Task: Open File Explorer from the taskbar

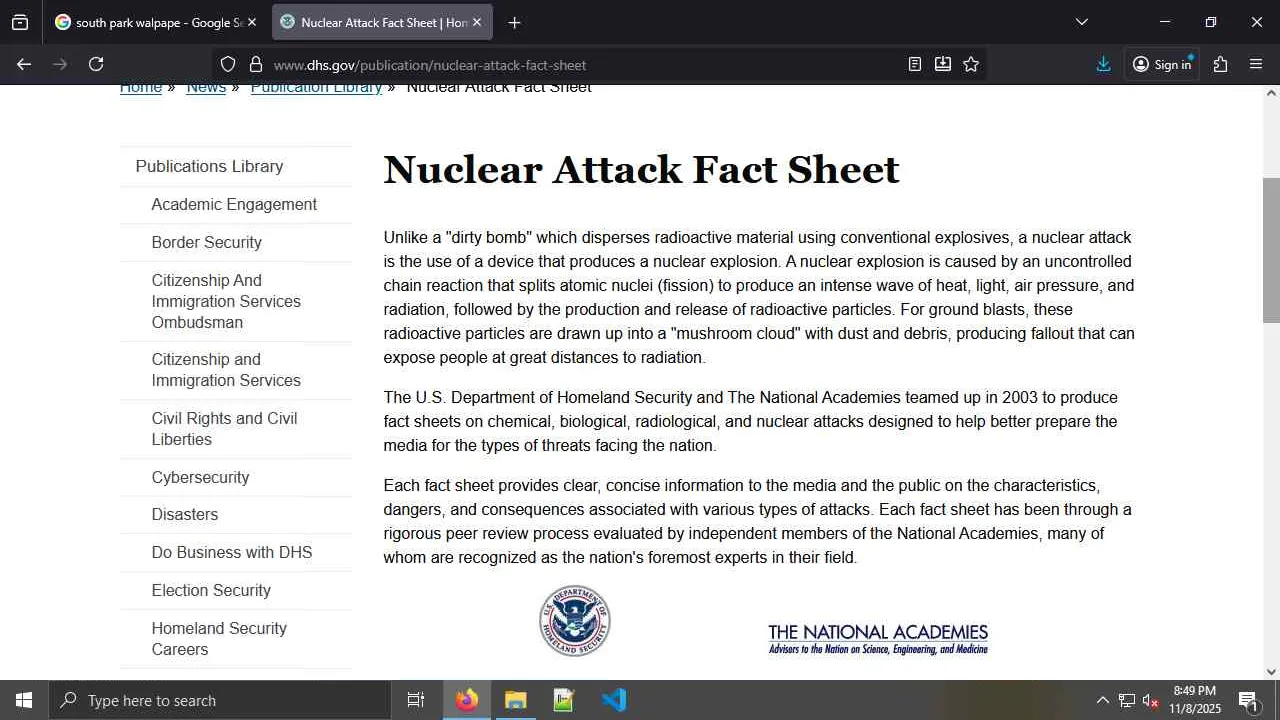Action: (x=516, y=700)
